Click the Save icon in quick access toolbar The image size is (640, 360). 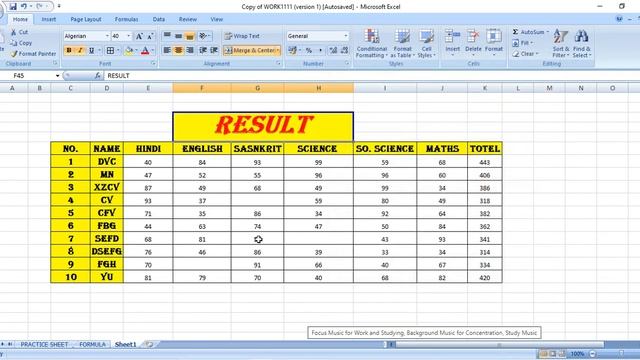click(13, 7)
